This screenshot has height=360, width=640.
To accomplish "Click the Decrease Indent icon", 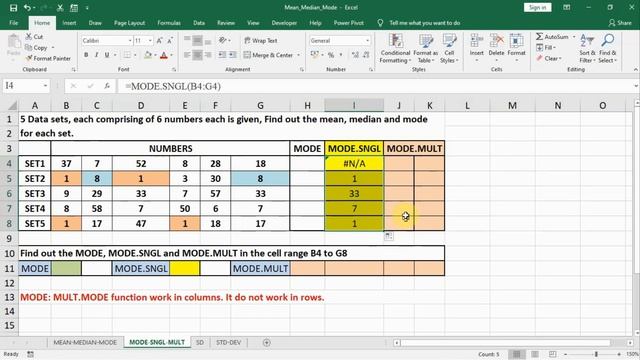I will (x=222, y=55).
